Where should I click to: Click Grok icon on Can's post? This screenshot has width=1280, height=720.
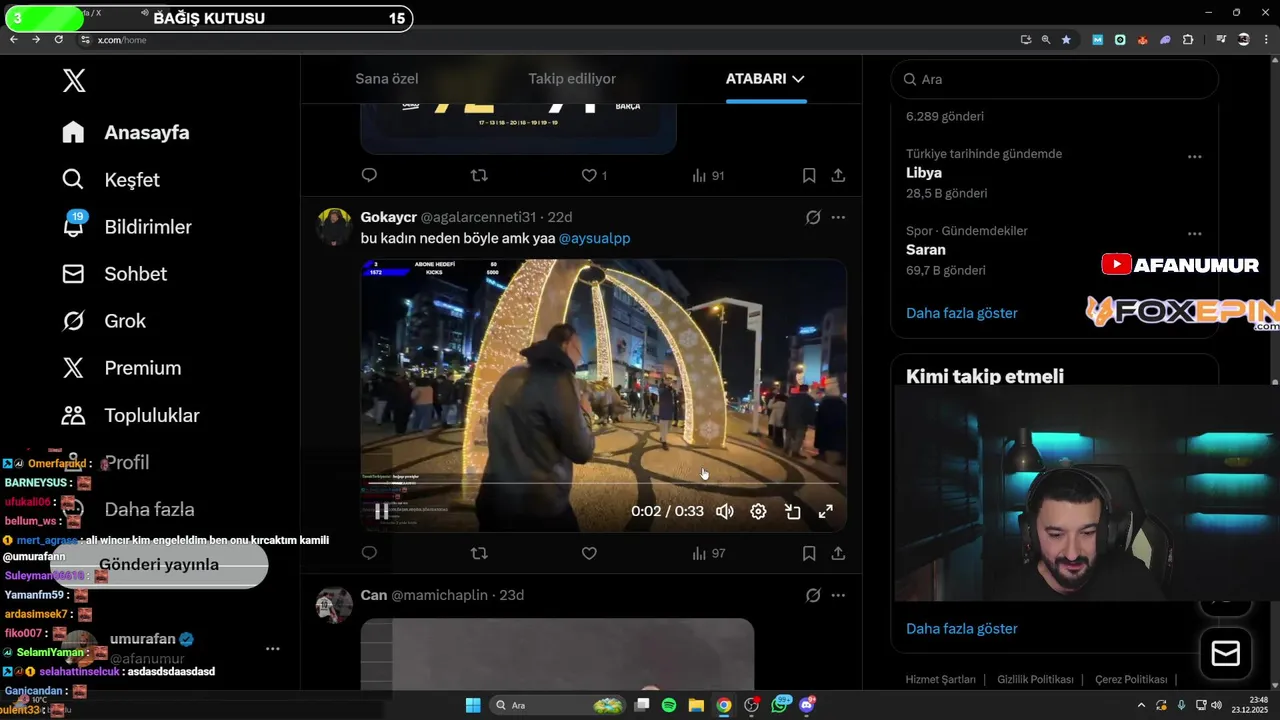pyautogui.click(x=813, y=595)
